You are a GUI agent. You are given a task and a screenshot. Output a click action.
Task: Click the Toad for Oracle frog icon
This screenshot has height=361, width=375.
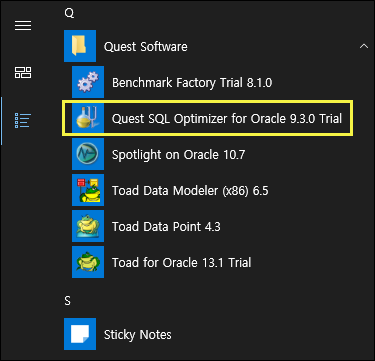88,262
